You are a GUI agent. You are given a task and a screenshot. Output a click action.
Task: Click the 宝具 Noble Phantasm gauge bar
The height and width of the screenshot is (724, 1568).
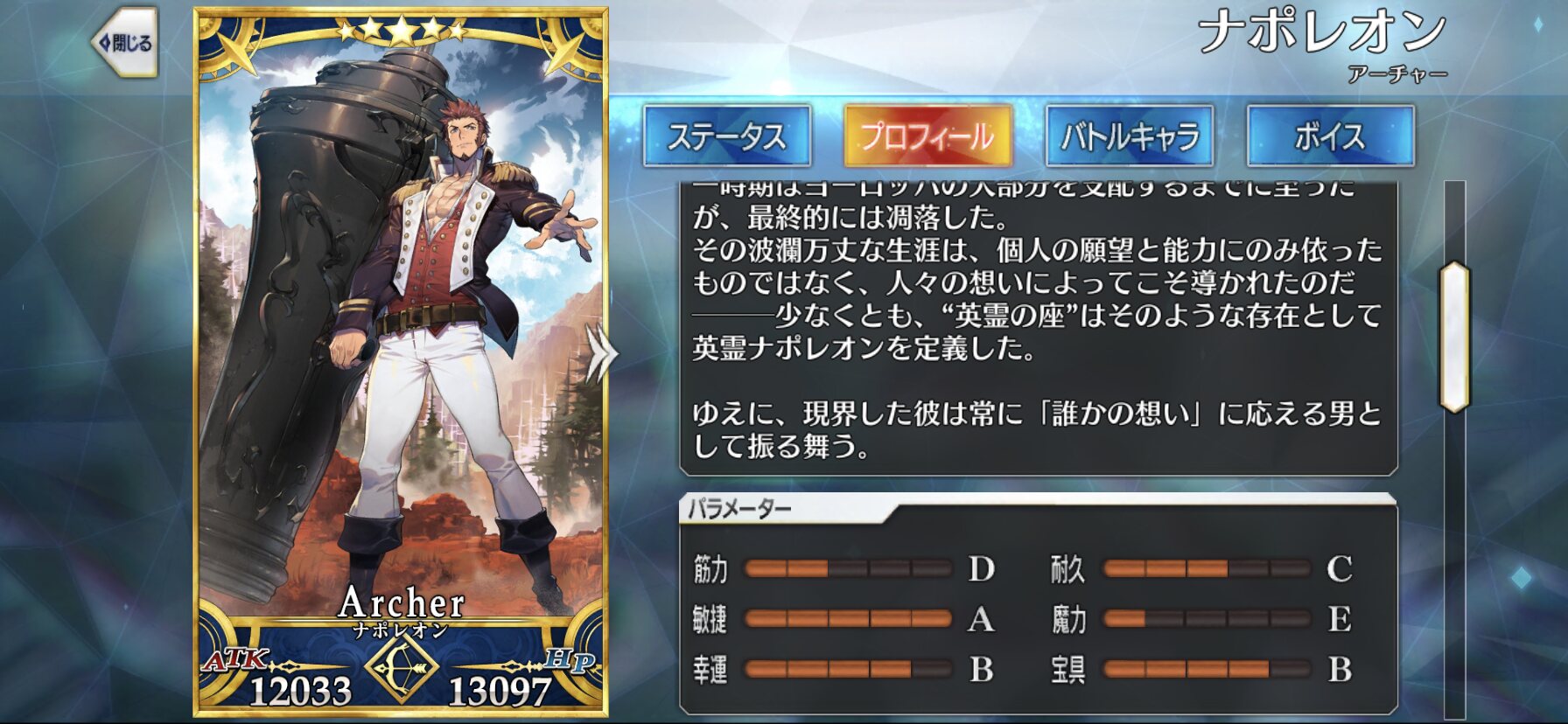[x=1207, y=670]
